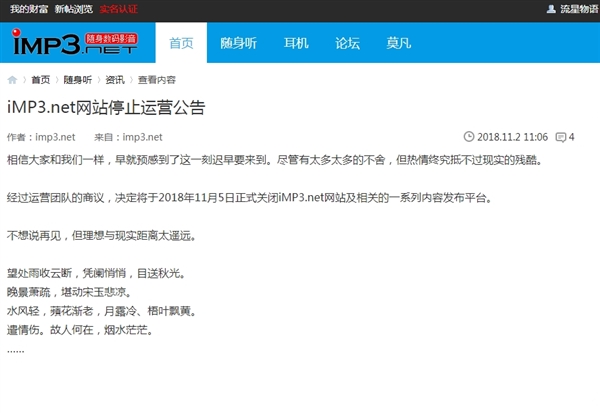
Task: Click the line 不想说再见，但理想与现实距离太遥远
Action: click(102, 235)
